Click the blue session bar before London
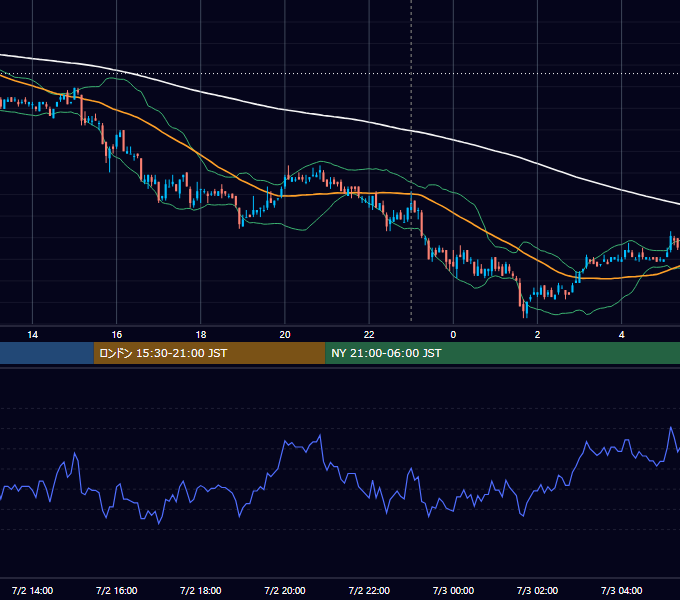680x600 pixels. tap(46, 353)
